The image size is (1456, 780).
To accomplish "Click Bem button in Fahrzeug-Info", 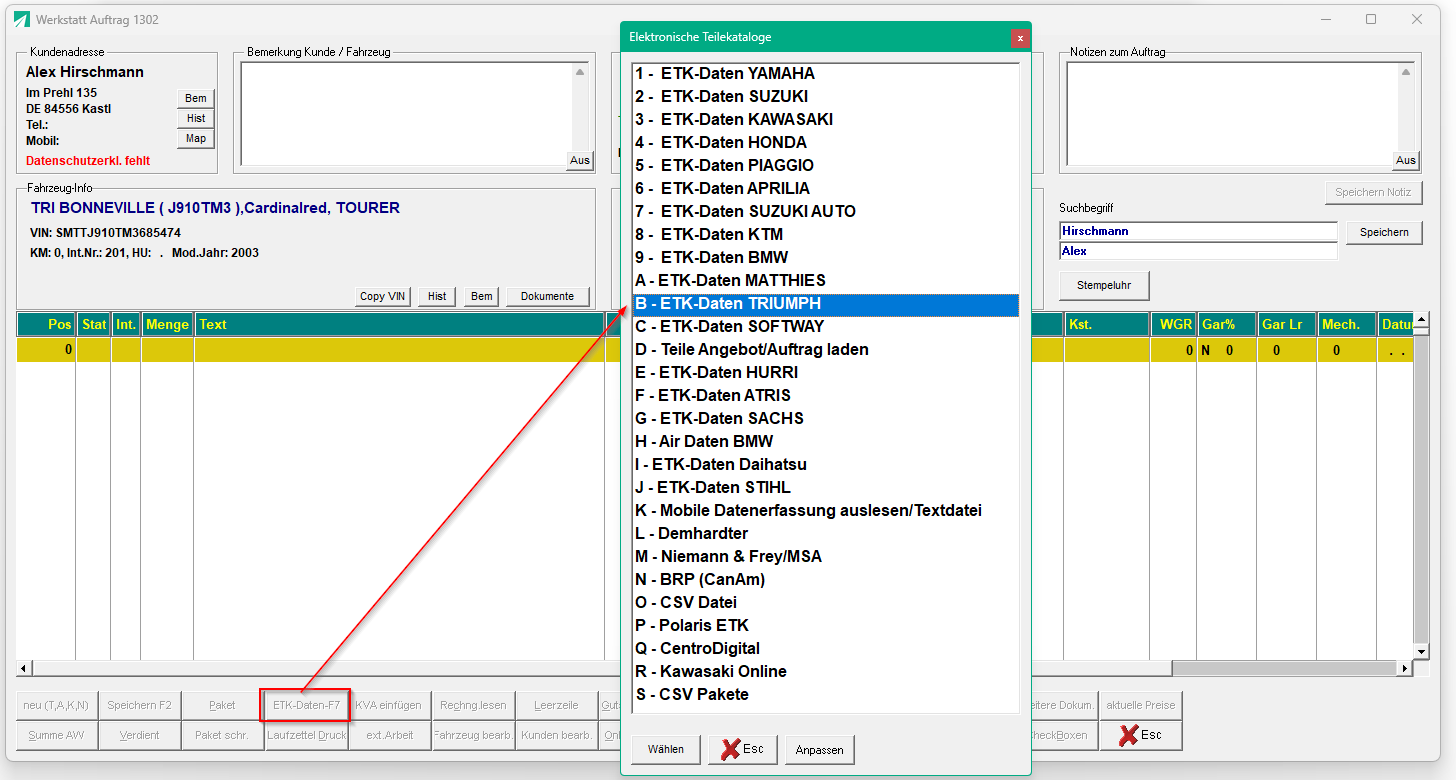I will tap(482, 297).
